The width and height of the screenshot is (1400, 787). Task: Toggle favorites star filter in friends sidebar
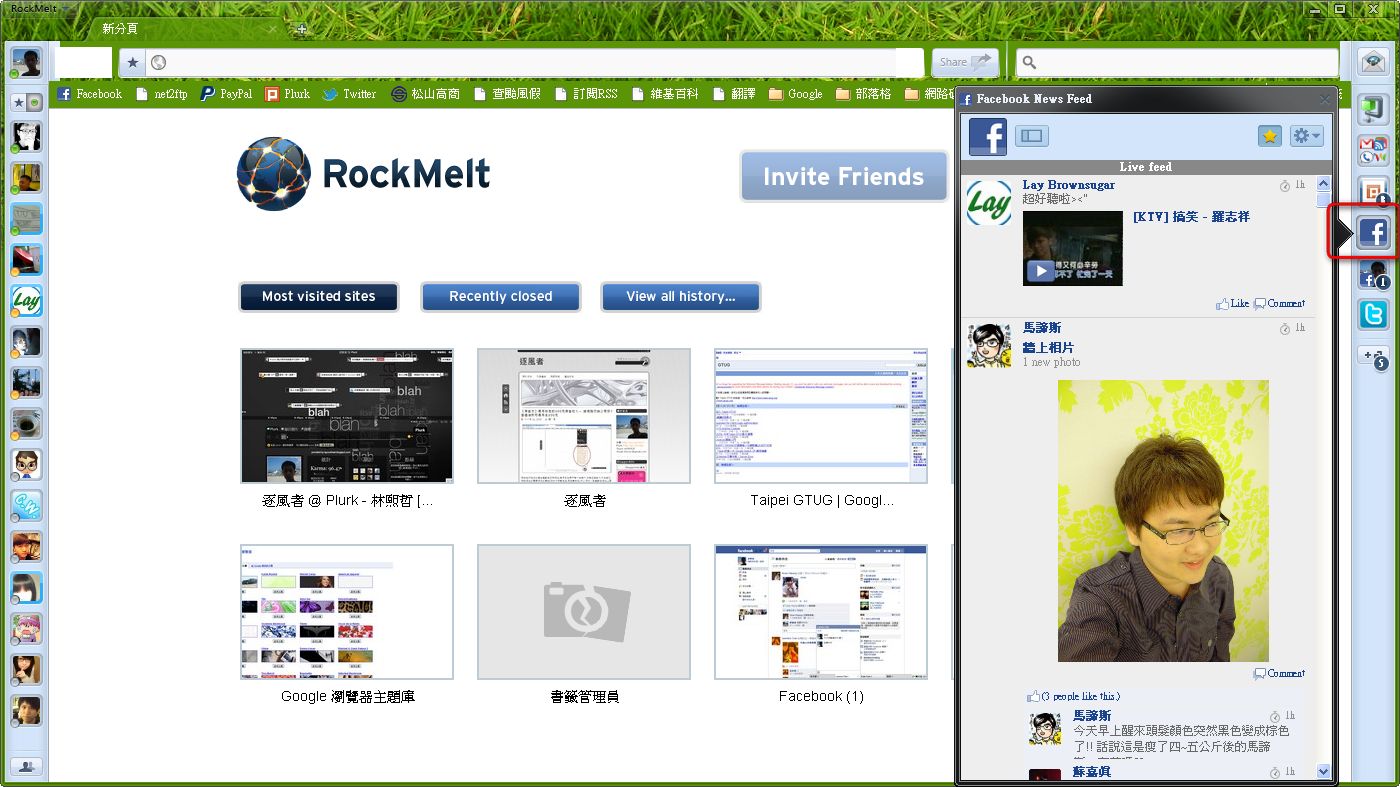(x=19, y=102)
